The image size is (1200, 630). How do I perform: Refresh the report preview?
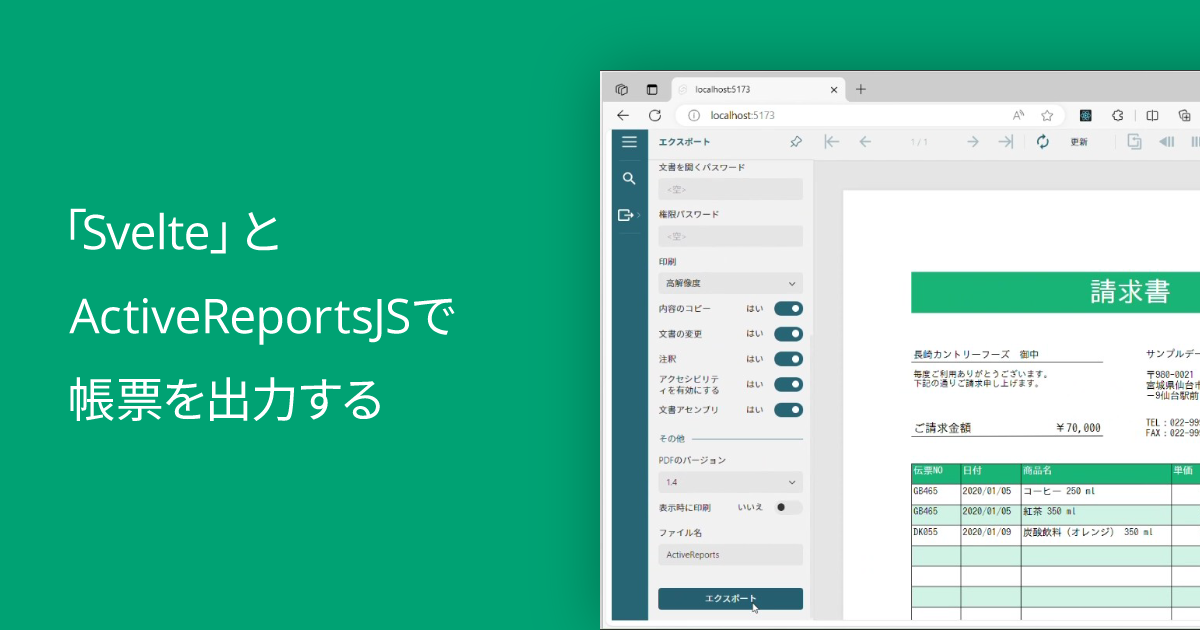1043,142
